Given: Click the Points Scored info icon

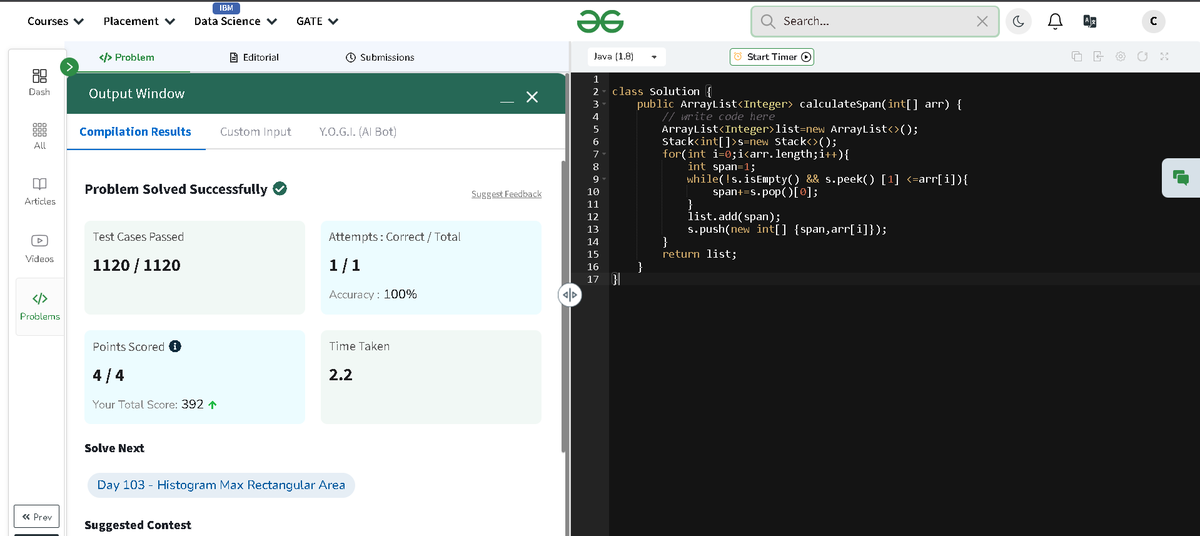Looking at the screenshot, I should pos(175,347).
